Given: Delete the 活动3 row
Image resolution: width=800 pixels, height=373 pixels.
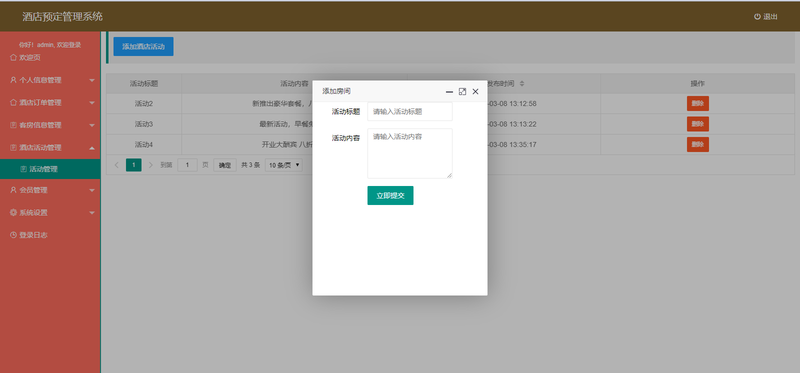Looking at the screenshot, I should pos(697,124).
